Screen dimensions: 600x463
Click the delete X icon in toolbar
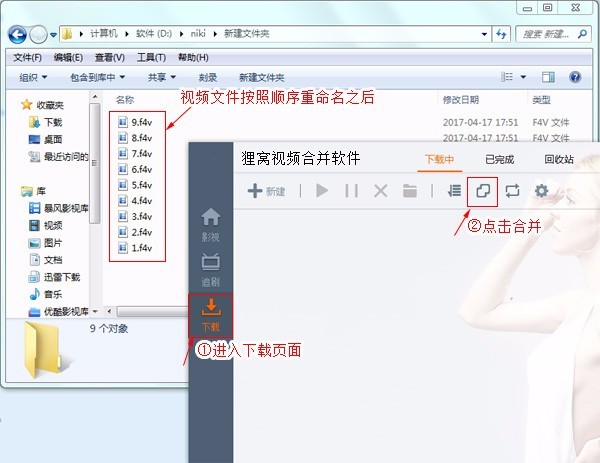pyautogui.click(x=380, y=191)
